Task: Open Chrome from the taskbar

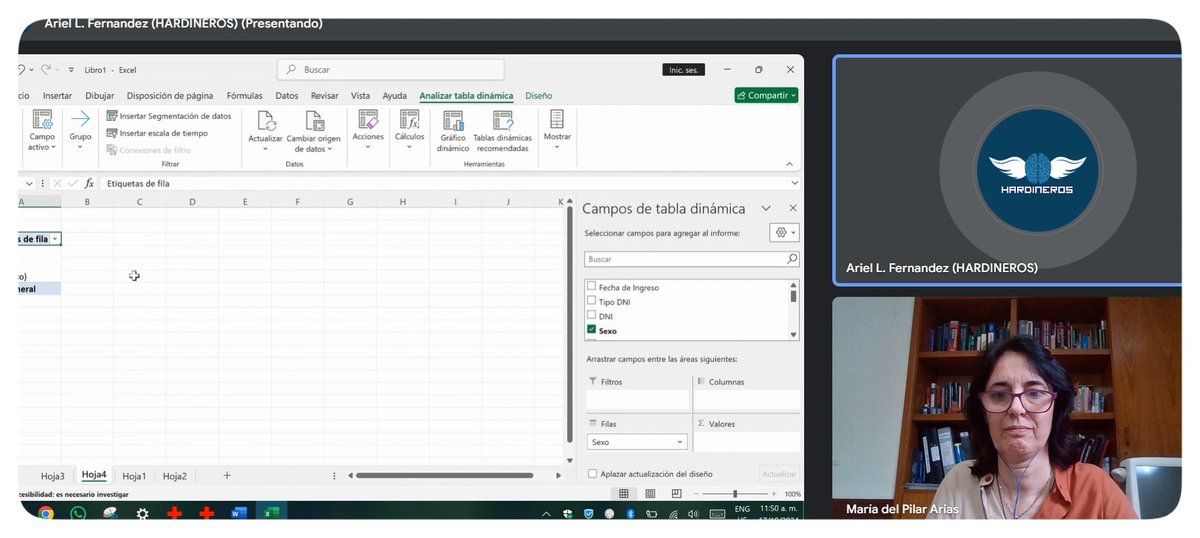Action: tap(45, 513)
